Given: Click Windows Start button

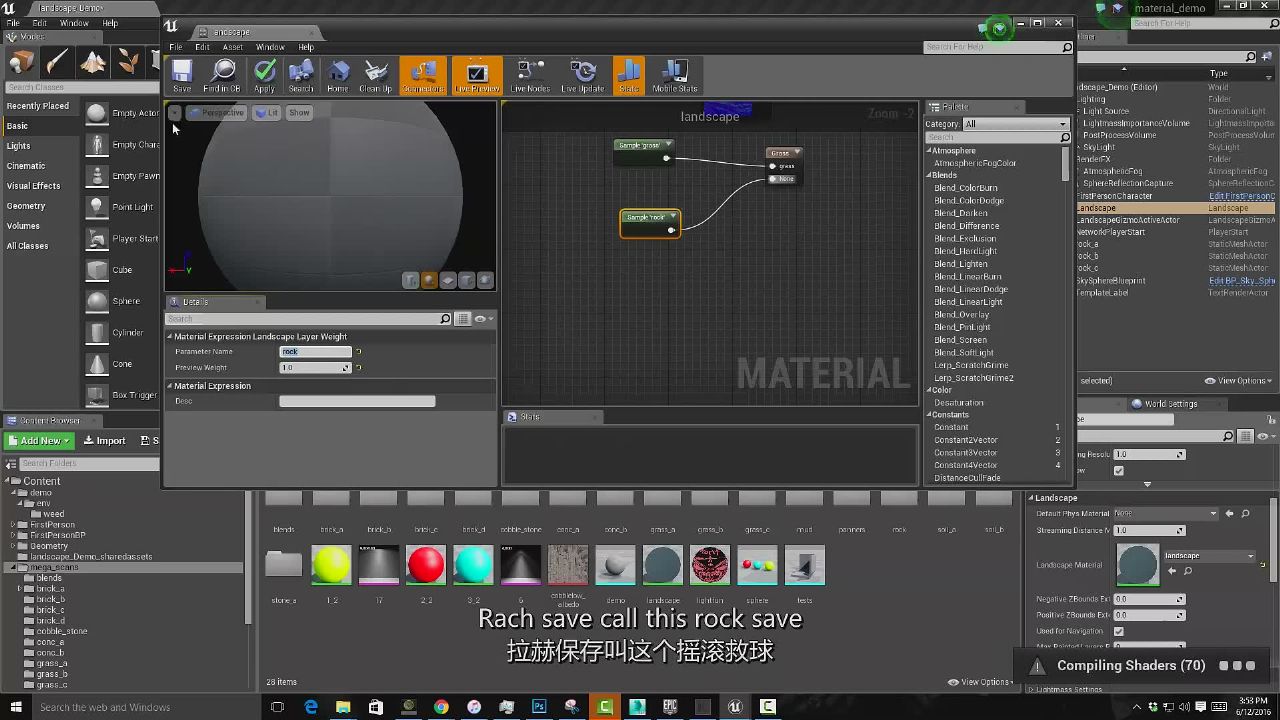Looking at the screenshot, I should [15, 707].
